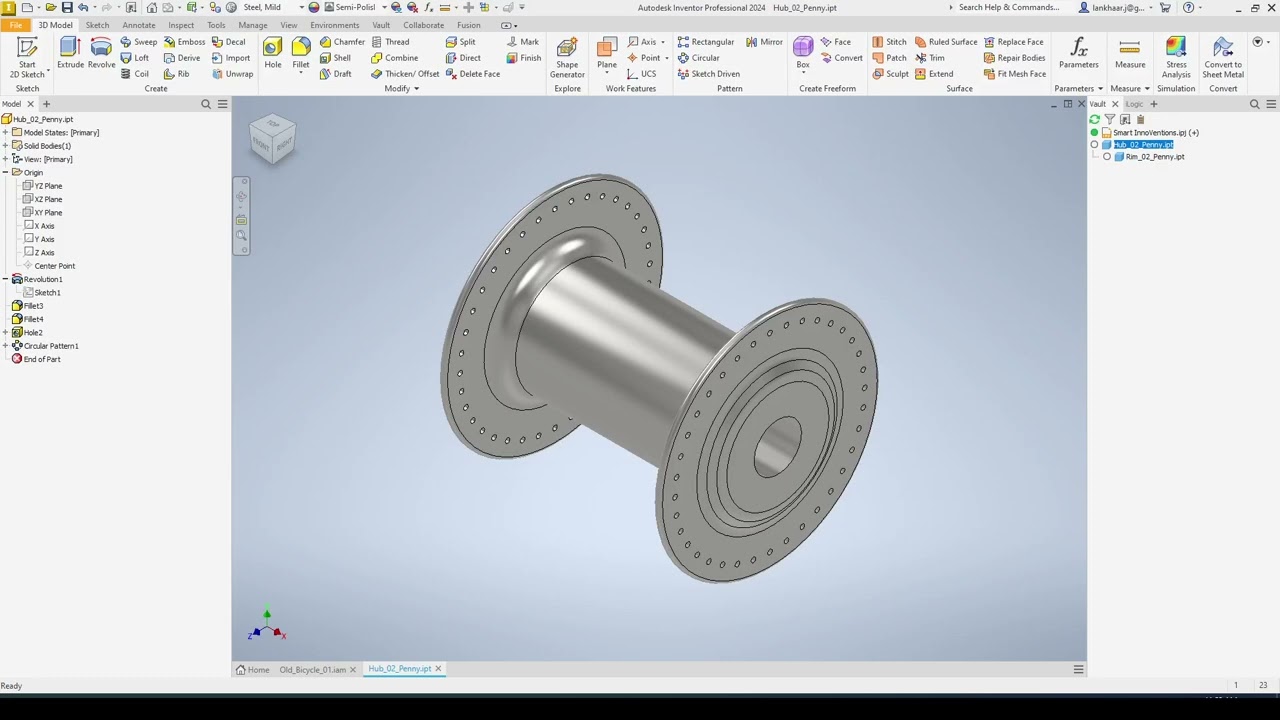Open the Measure tool
Screen dimensions: 1280x720
click(x=1130, y=54)
